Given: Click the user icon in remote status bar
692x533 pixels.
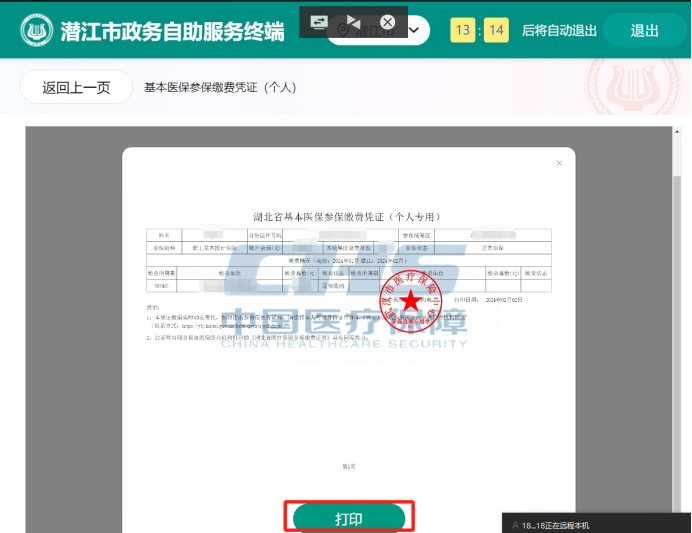Looking at the screenshot, I should 515,524.
